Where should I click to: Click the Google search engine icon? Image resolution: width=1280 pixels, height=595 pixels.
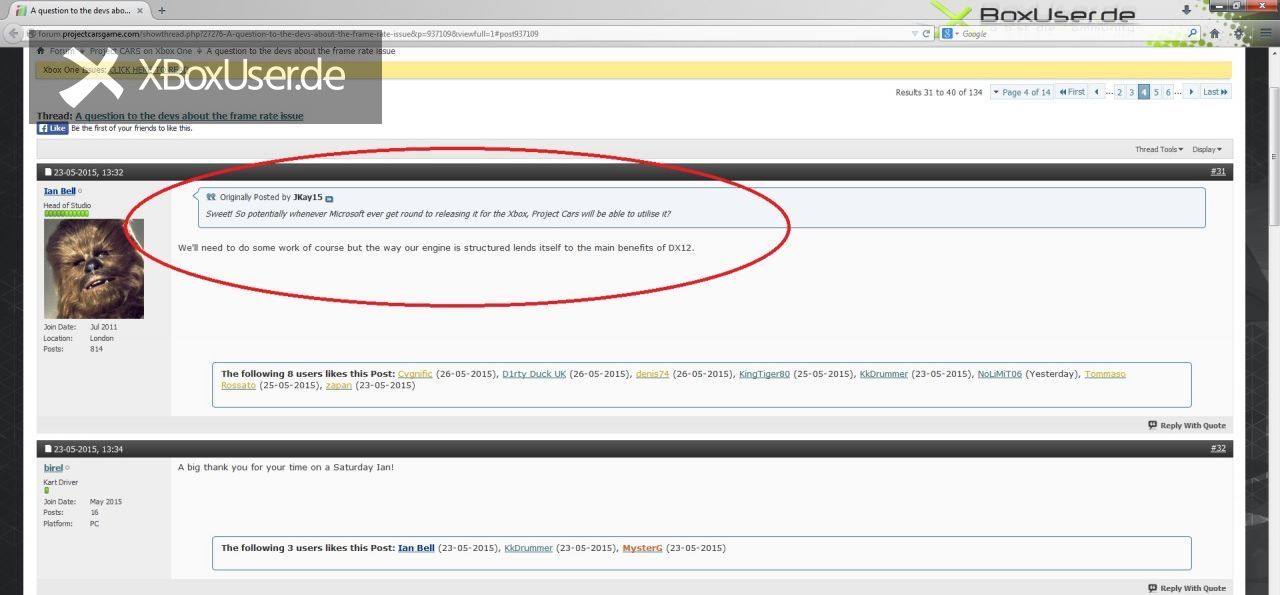947,33
